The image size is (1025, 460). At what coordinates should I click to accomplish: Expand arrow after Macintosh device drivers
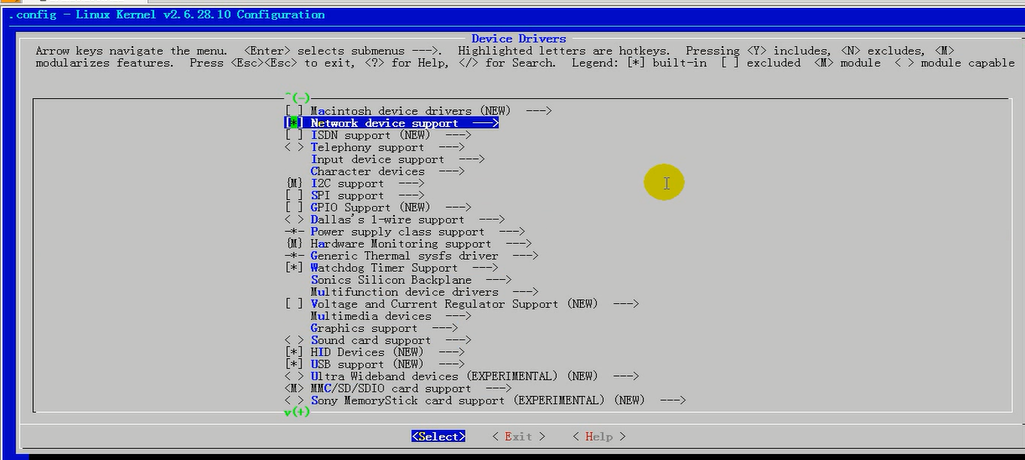[539, 111]
